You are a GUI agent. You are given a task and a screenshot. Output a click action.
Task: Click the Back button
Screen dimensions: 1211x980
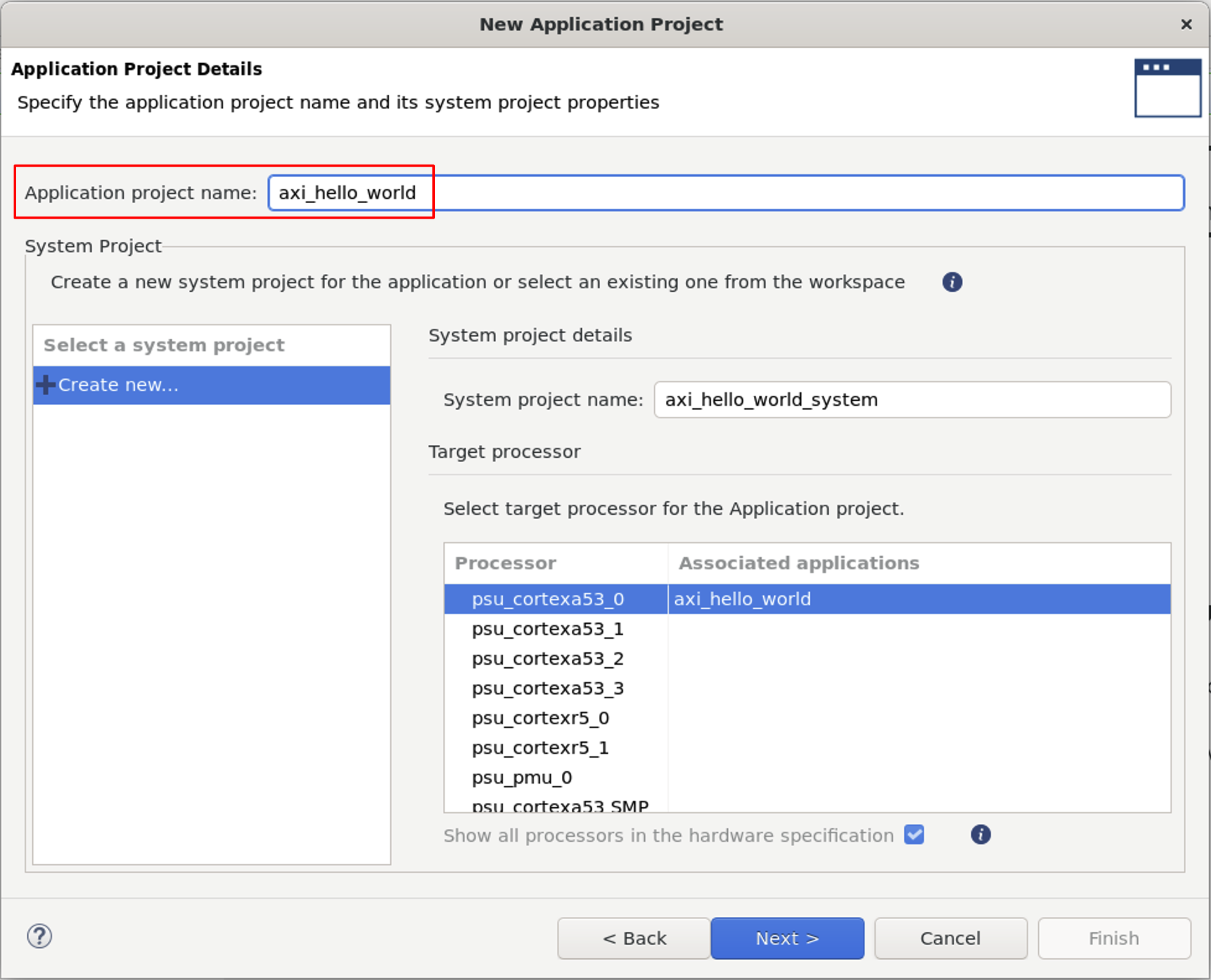(634, 937)
